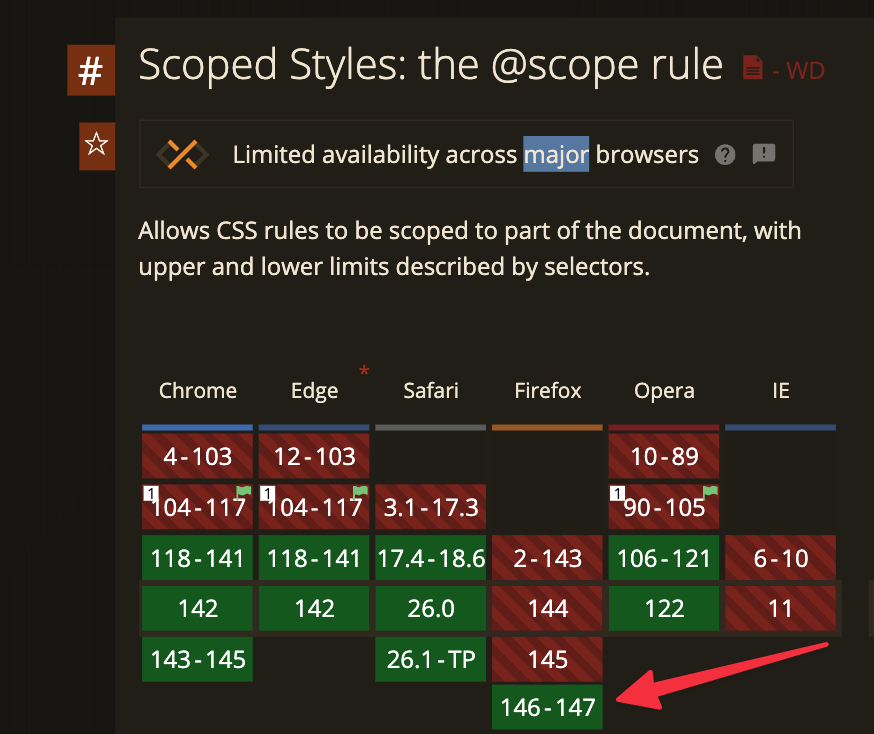Click the green flag on Chrome 104-117
874x734 pixels.
coord(244,491)
